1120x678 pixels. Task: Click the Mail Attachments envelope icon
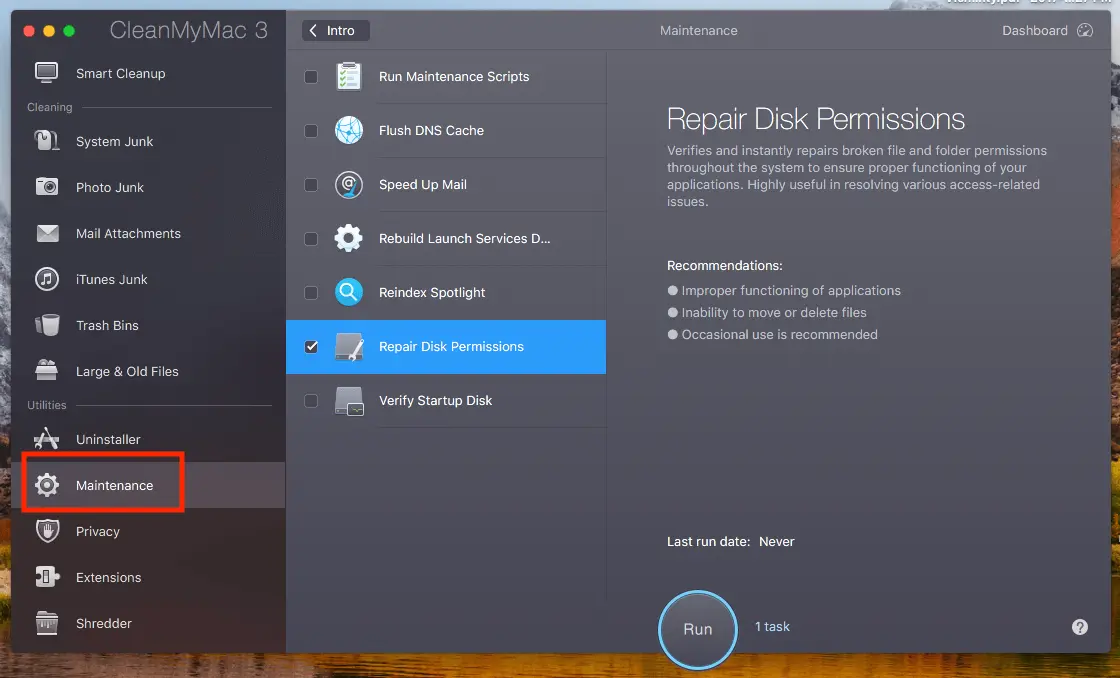pos(47,233)
